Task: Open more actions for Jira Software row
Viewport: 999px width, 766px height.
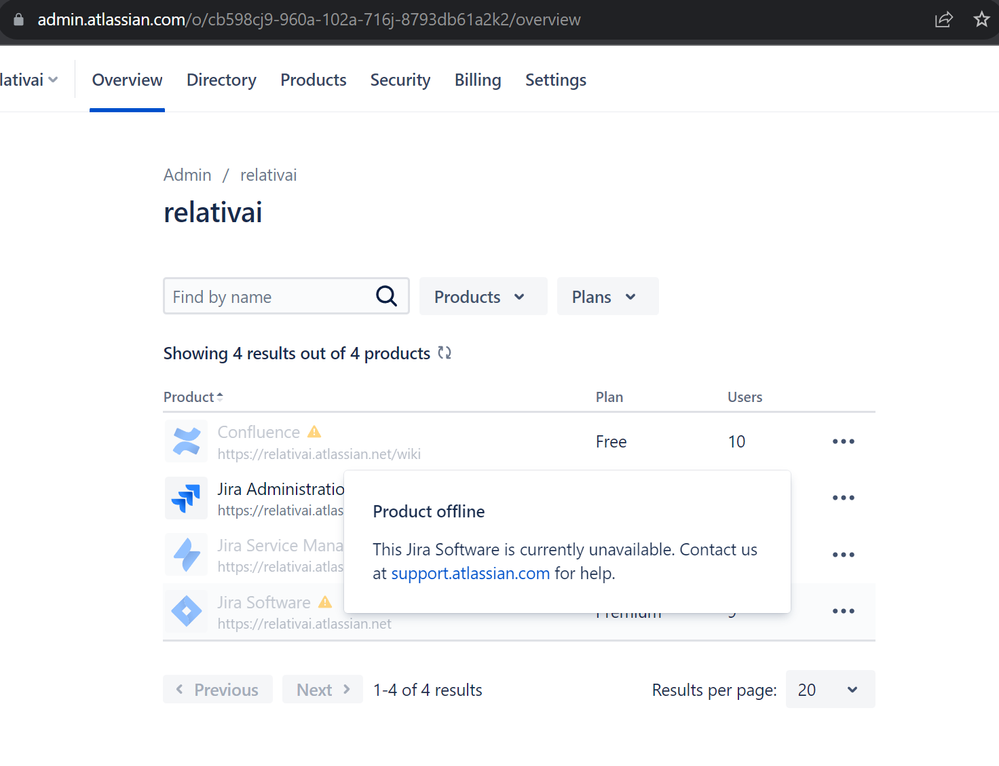Action: (843, 611)
